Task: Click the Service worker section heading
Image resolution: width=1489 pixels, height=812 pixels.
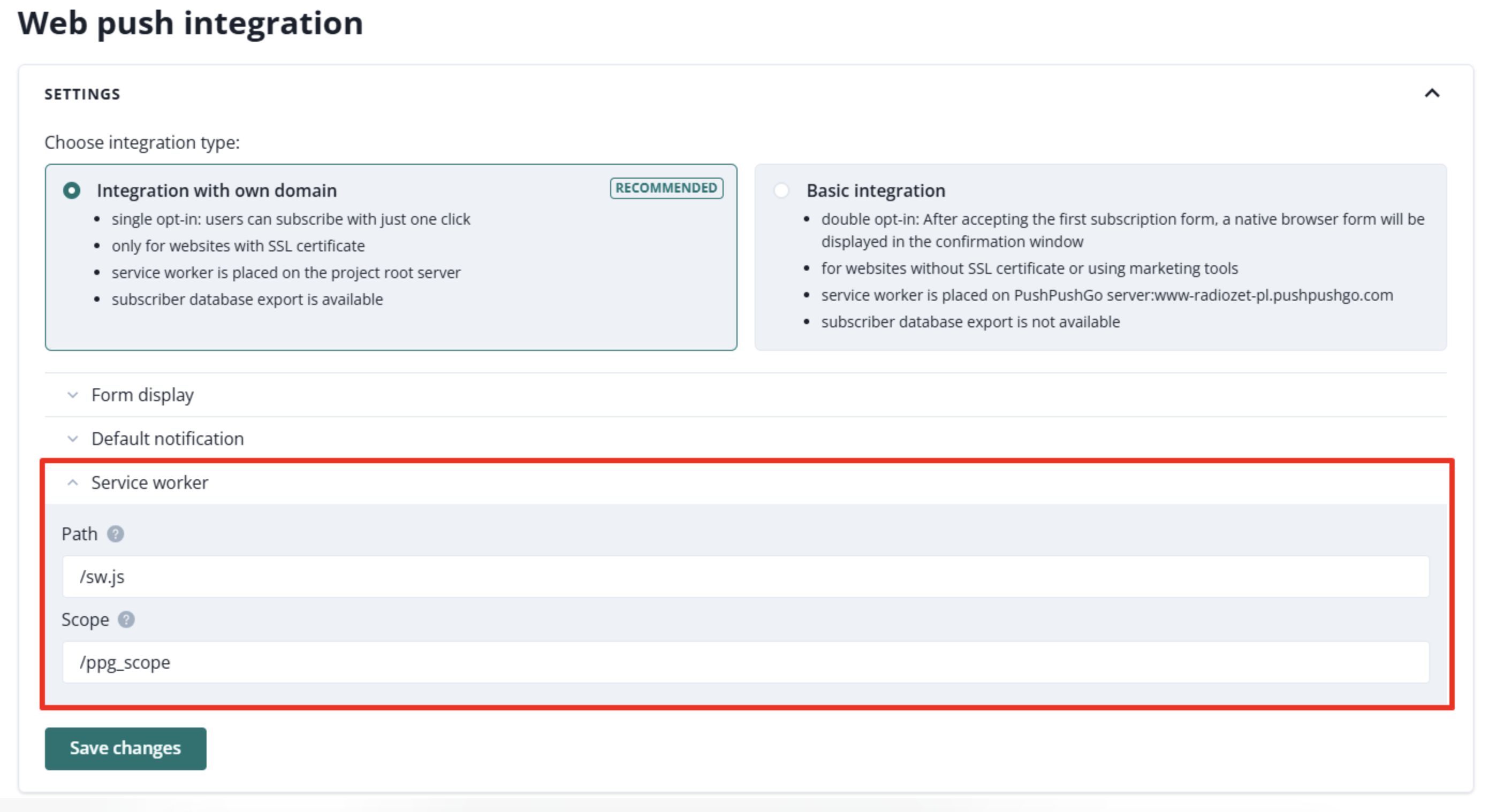Action: coord(150,483)
